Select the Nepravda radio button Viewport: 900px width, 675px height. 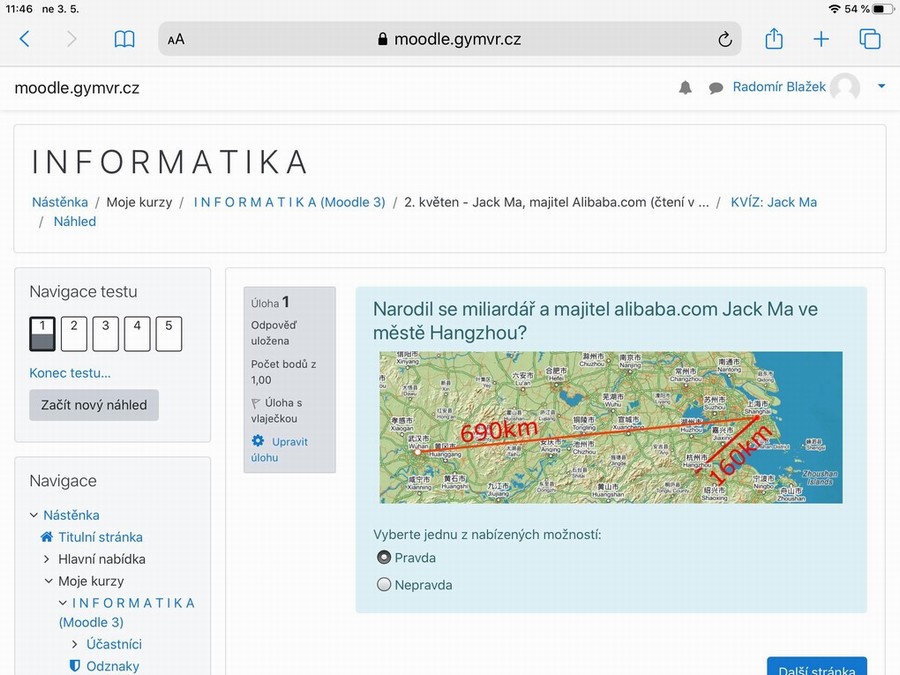383,584
